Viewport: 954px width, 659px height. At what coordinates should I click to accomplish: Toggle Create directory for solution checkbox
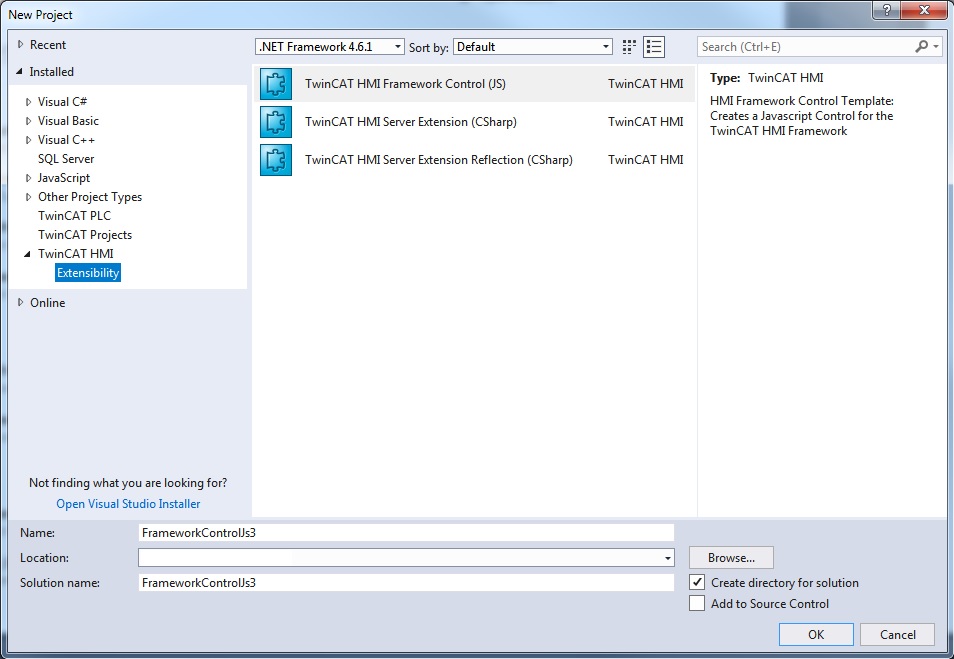(x=697, y=582)
